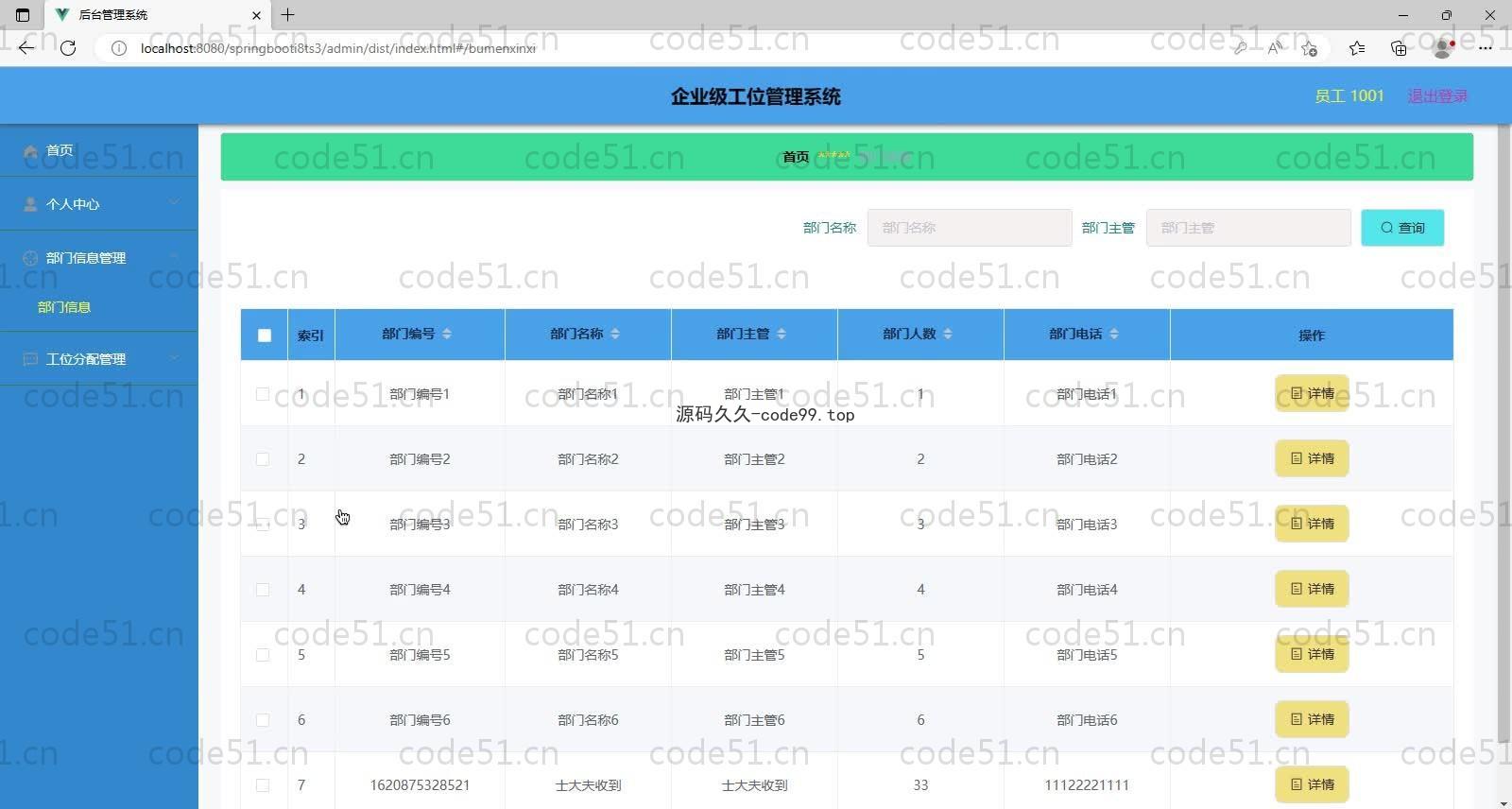Focus the 部门主管 search input
This screenshot has height=809, width=1512.
tap(1248, 228)
